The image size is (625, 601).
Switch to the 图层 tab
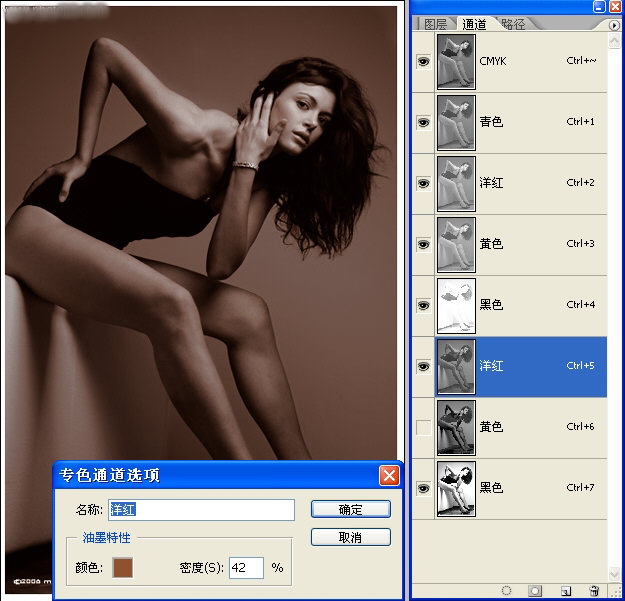435,24
